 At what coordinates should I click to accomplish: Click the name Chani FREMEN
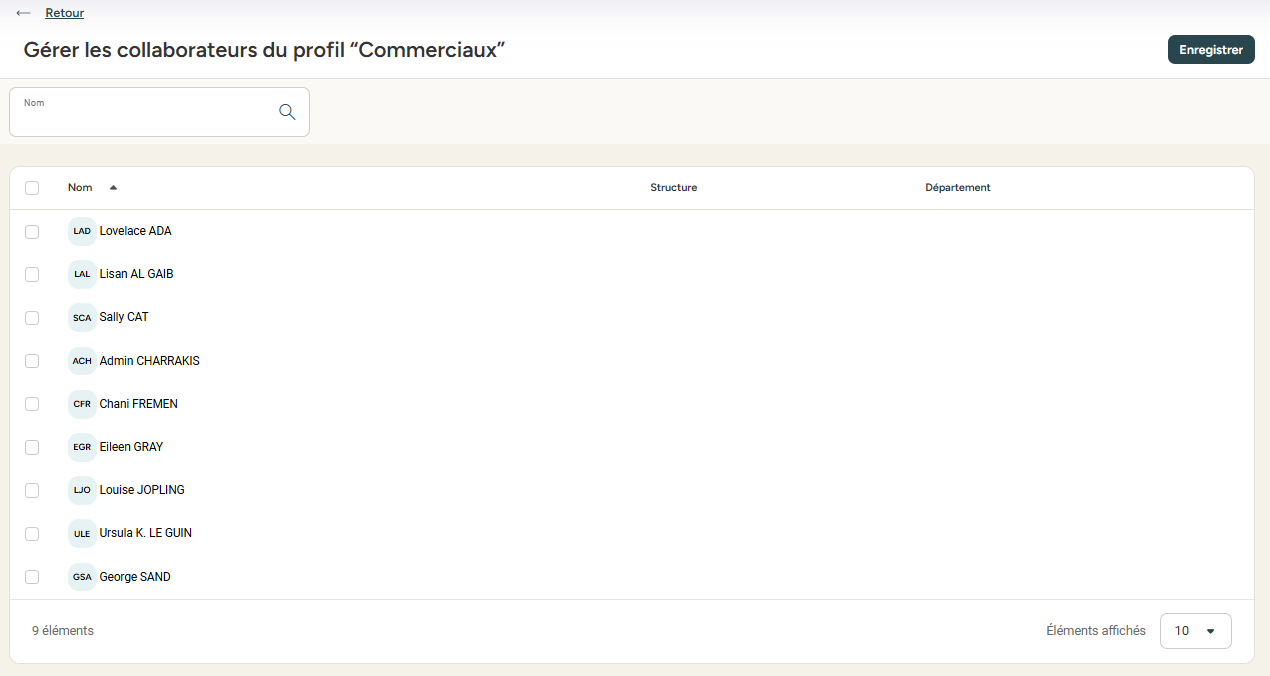pos(139,404)
